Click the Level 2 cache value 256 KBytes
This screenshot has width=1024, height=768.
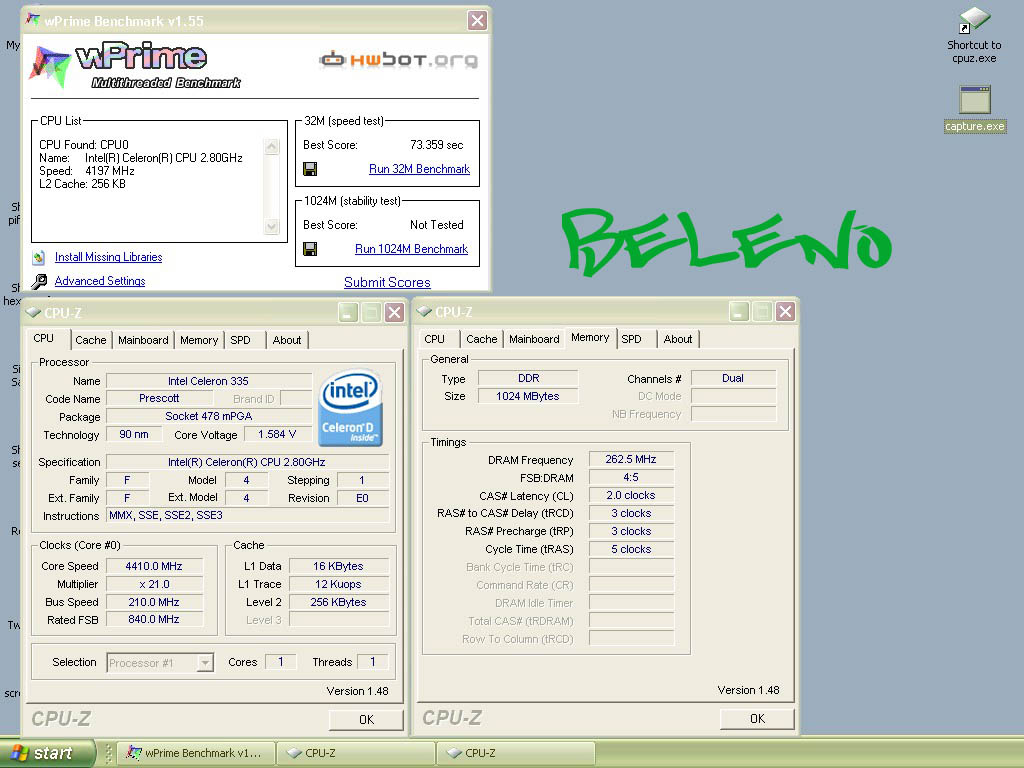tap(338, 602)
